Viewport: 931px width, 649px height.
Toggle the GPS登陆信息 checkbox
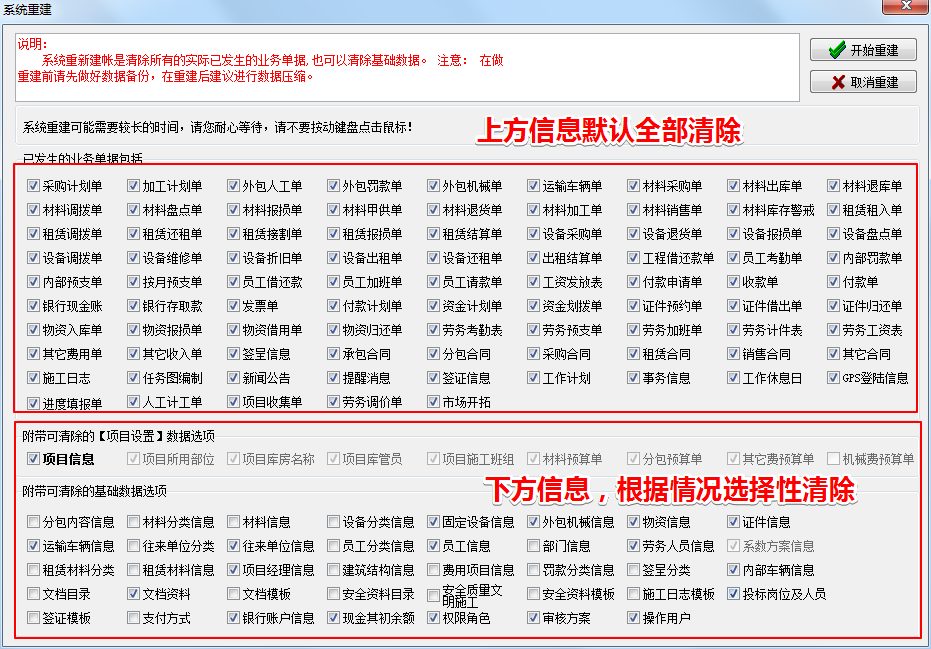click(834, 378)
